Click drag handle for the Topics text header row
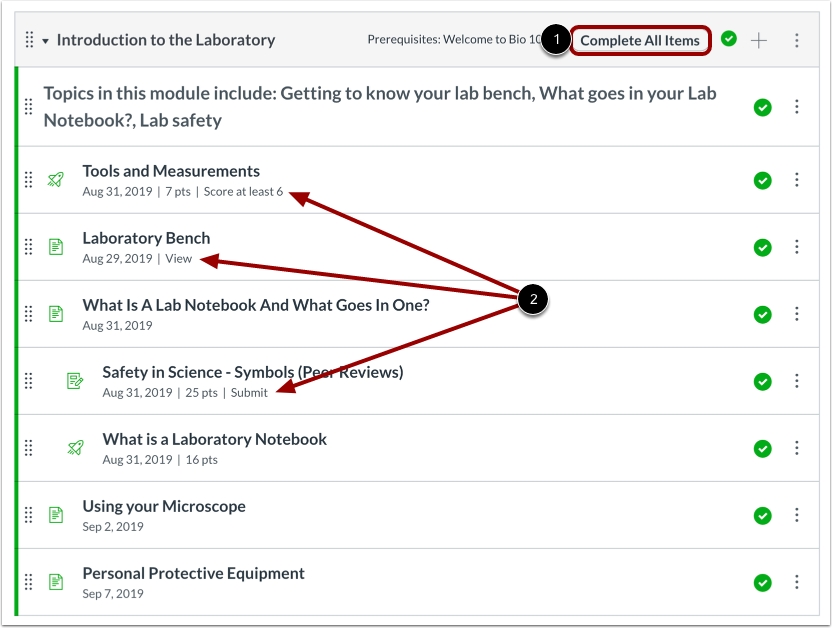Image resolution: width=832 pixels, height=628 pixels. point(29,106)
